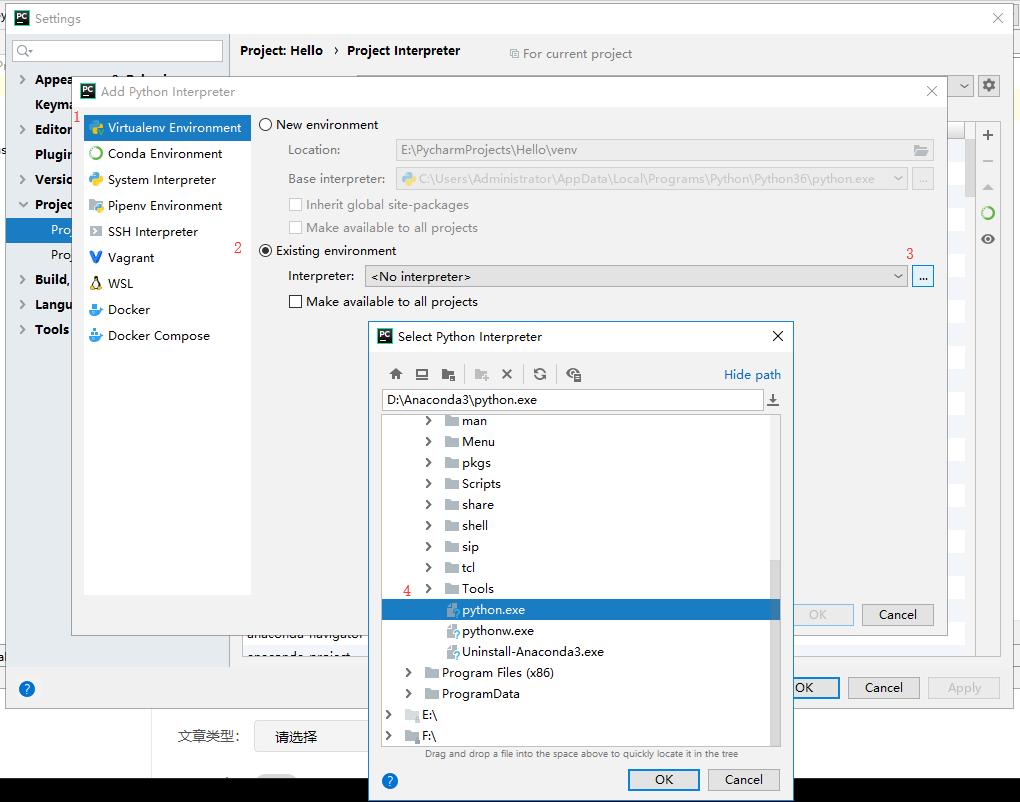Expand the pkgs folder
This screenshot has width=1020, height=802.
[428, 462]
